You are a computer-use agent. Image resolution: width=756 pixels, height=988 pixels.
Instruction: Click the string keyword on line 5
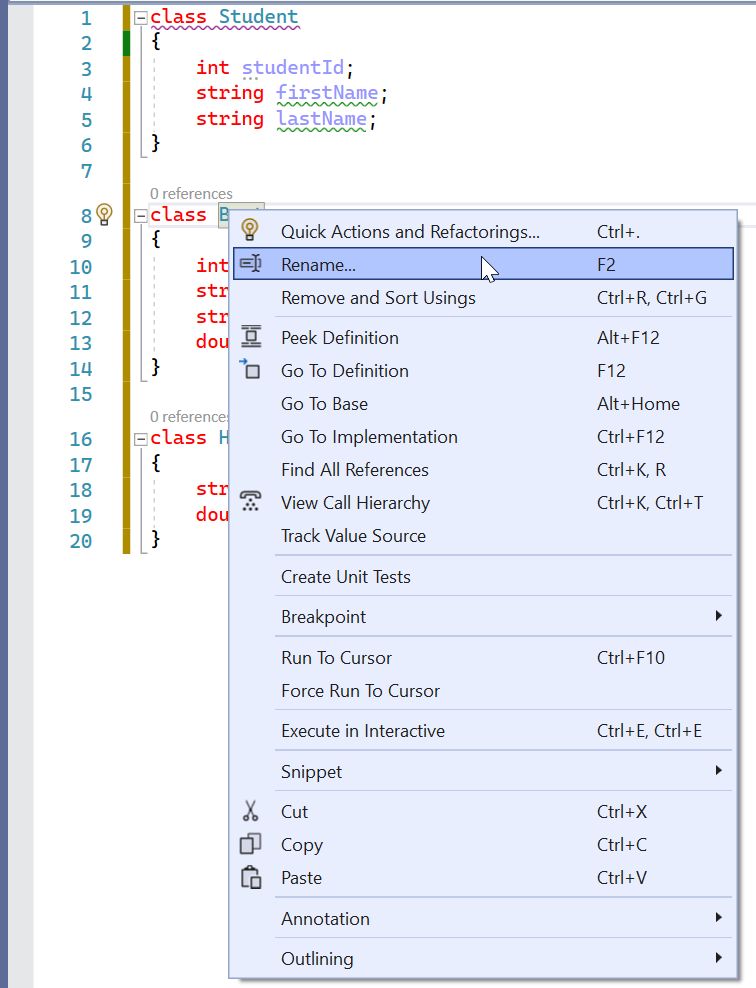(230, 119)
